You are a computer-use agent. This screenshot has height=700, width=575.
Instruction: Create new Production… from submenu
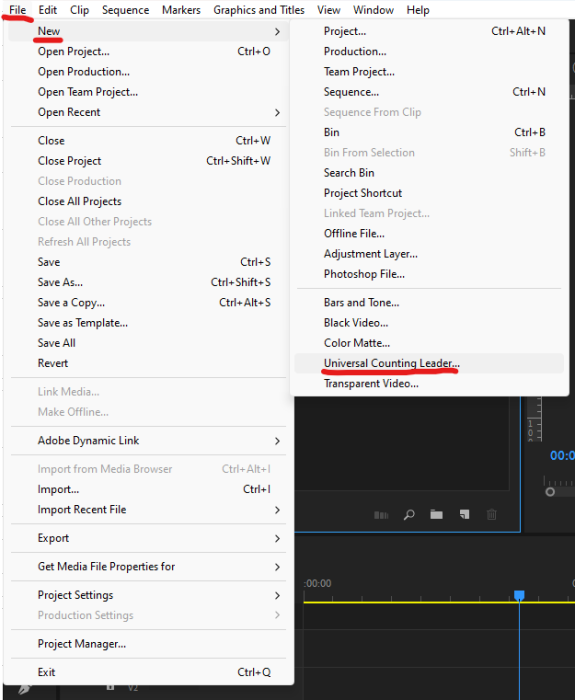pos(429,51)
